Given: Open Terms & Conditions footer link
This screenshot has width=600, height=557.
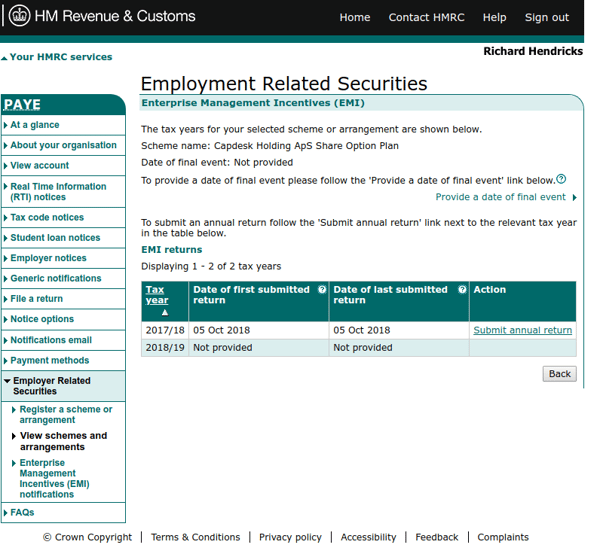Looking at the screenshot, I should click(x=195, y=537).
